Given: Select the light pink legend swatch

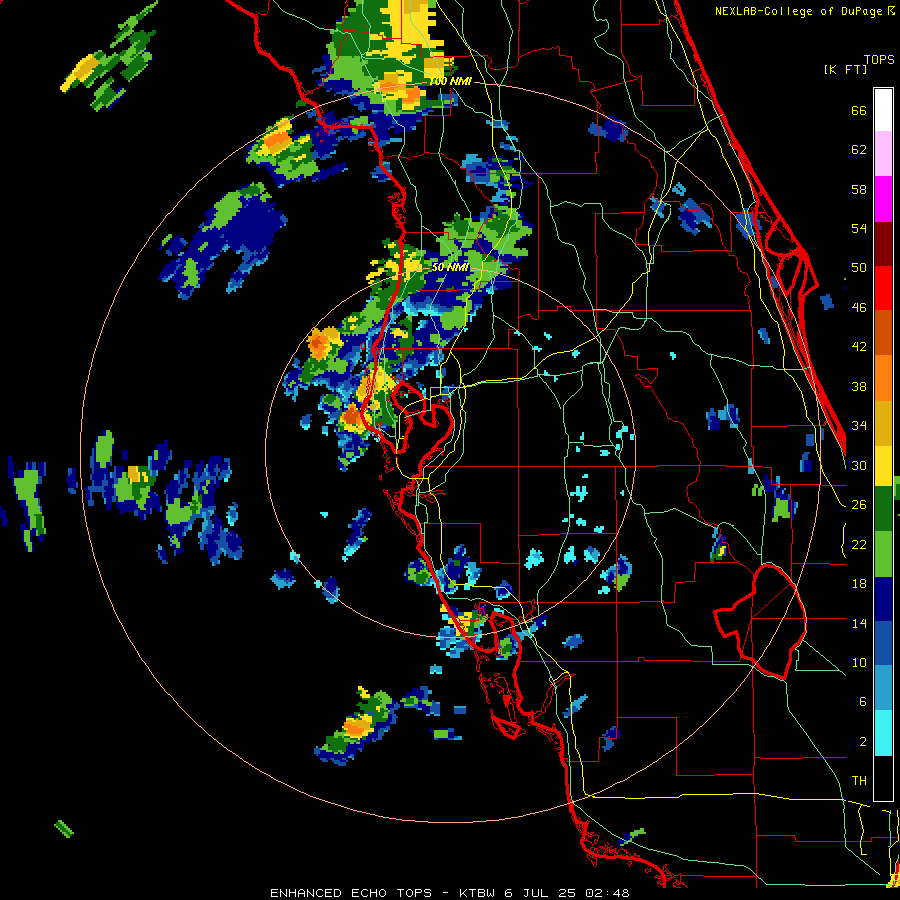Looking at the screenshot, I should coord(883,153).
